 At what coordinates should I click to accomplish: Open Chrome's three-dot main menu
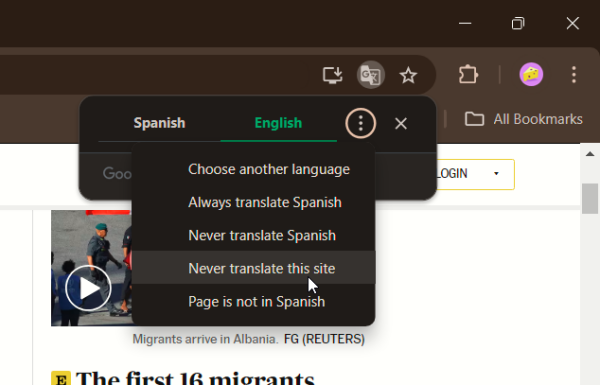tap(574, 74)
